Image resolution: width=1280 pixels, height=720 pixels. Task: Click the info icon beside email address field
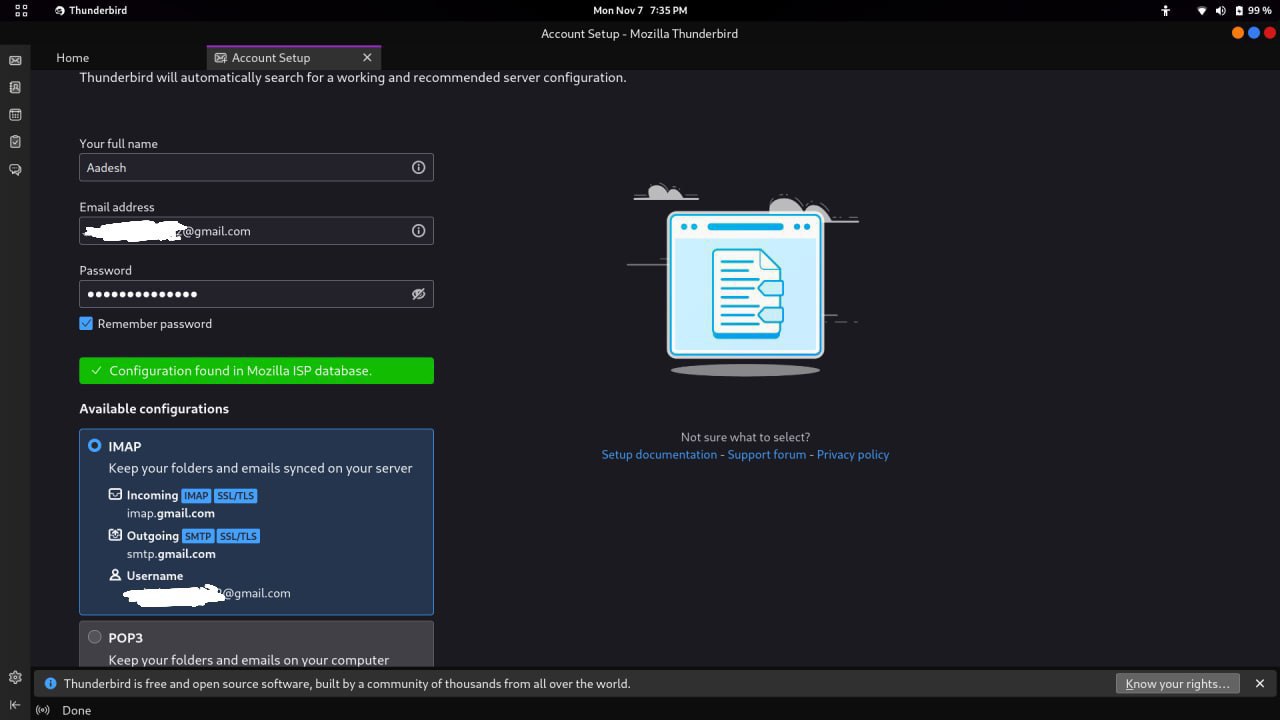418,230
